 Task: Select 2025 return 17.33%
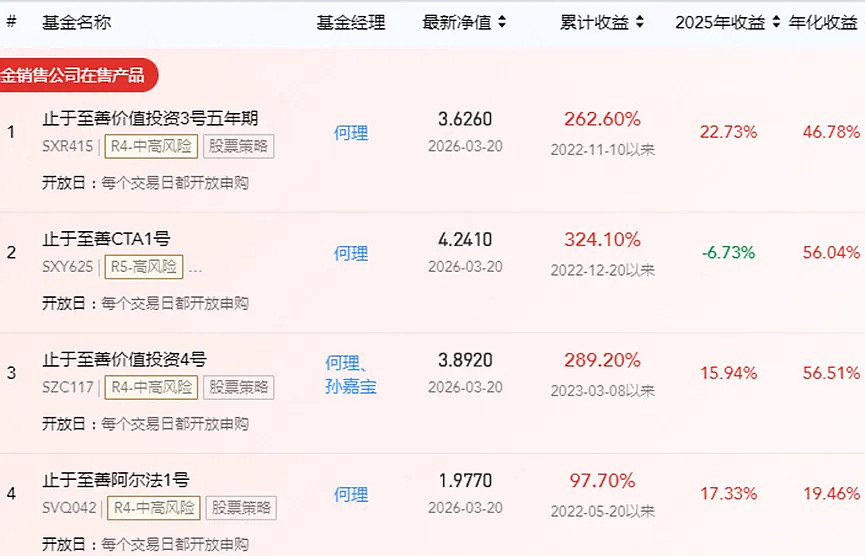[728, 494]
